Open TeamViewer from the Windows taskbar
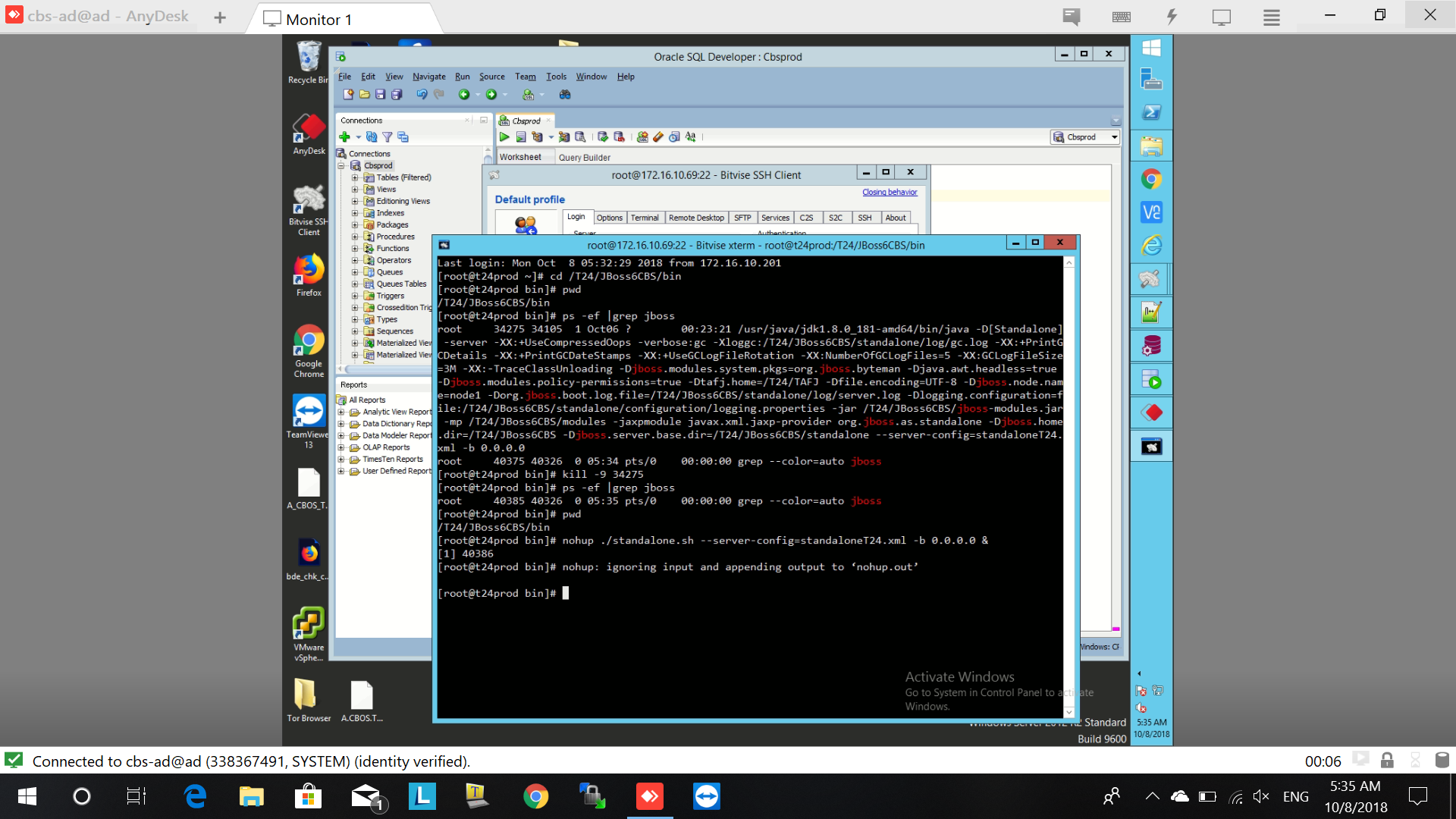 [x=706, y=796]
